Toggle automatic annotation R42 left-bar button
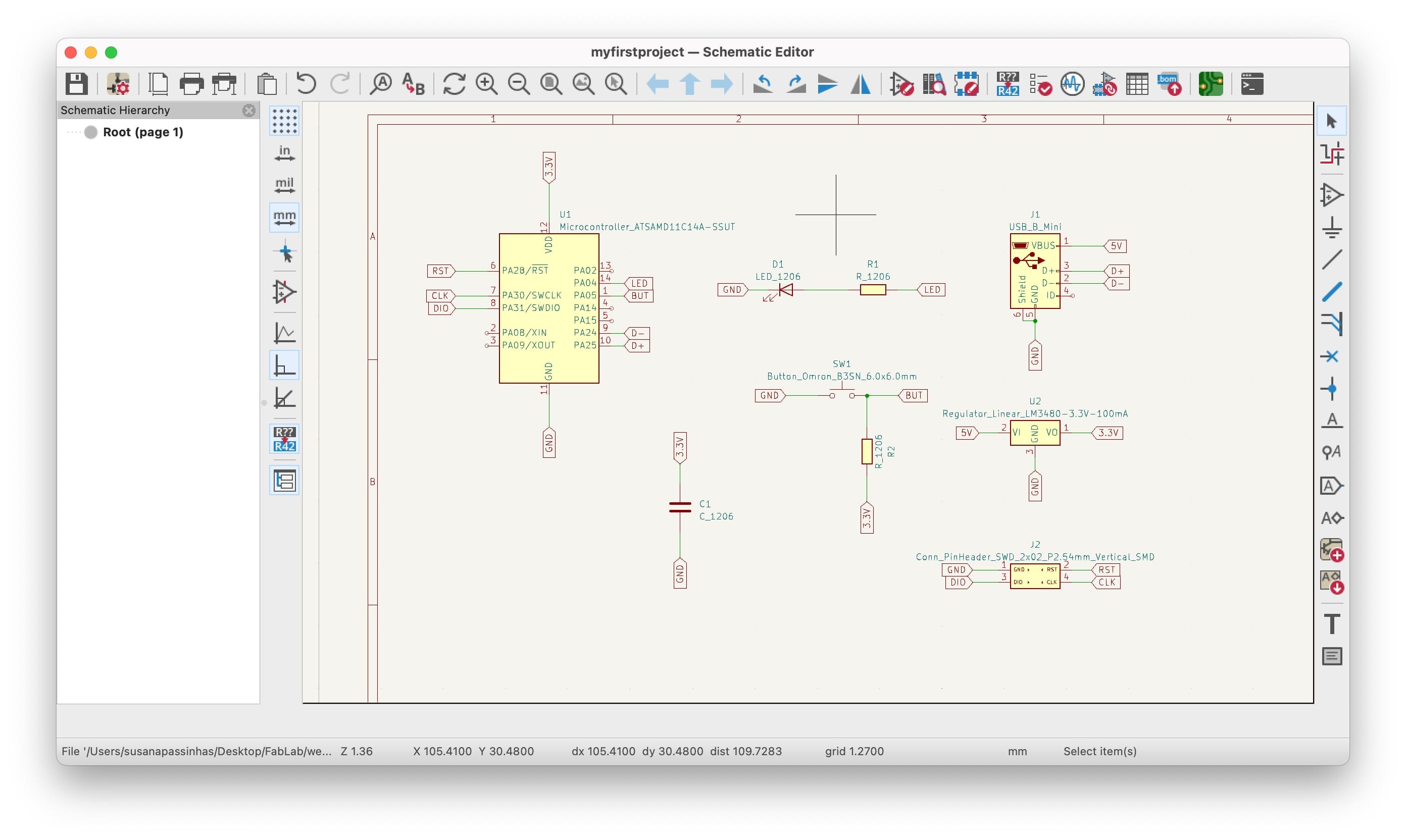Viewport: 1406px width, 840px height. click(x=284, y=439)
